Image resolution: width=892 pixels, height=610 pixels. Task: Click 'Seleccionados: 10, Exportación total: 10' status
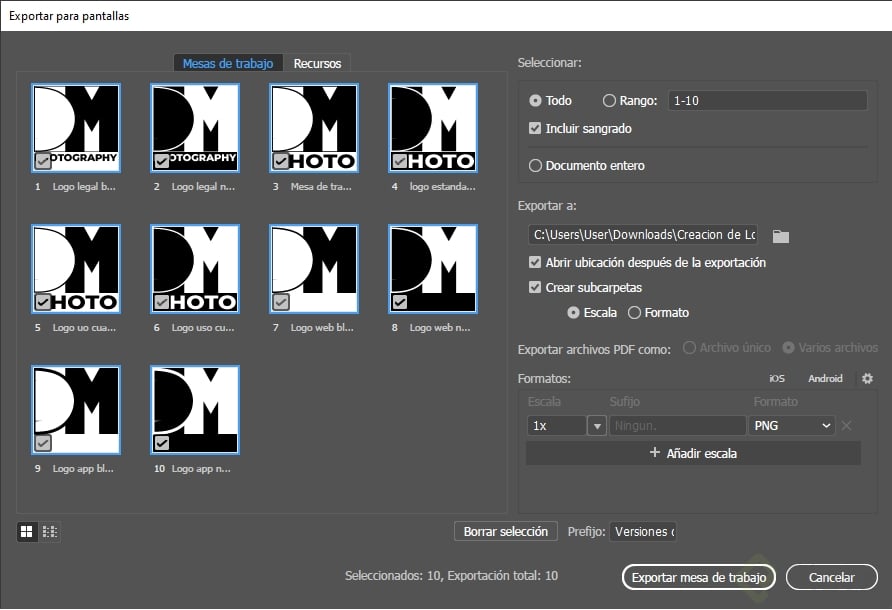pyautogui.click(x=451, y=576)
